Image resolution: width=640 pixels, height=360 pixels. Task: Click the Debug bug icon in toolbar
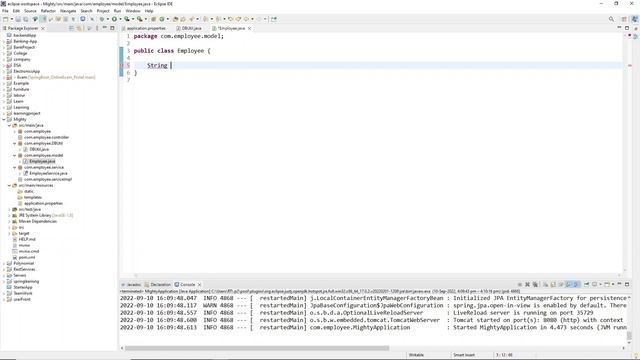[x=102, y=19]
